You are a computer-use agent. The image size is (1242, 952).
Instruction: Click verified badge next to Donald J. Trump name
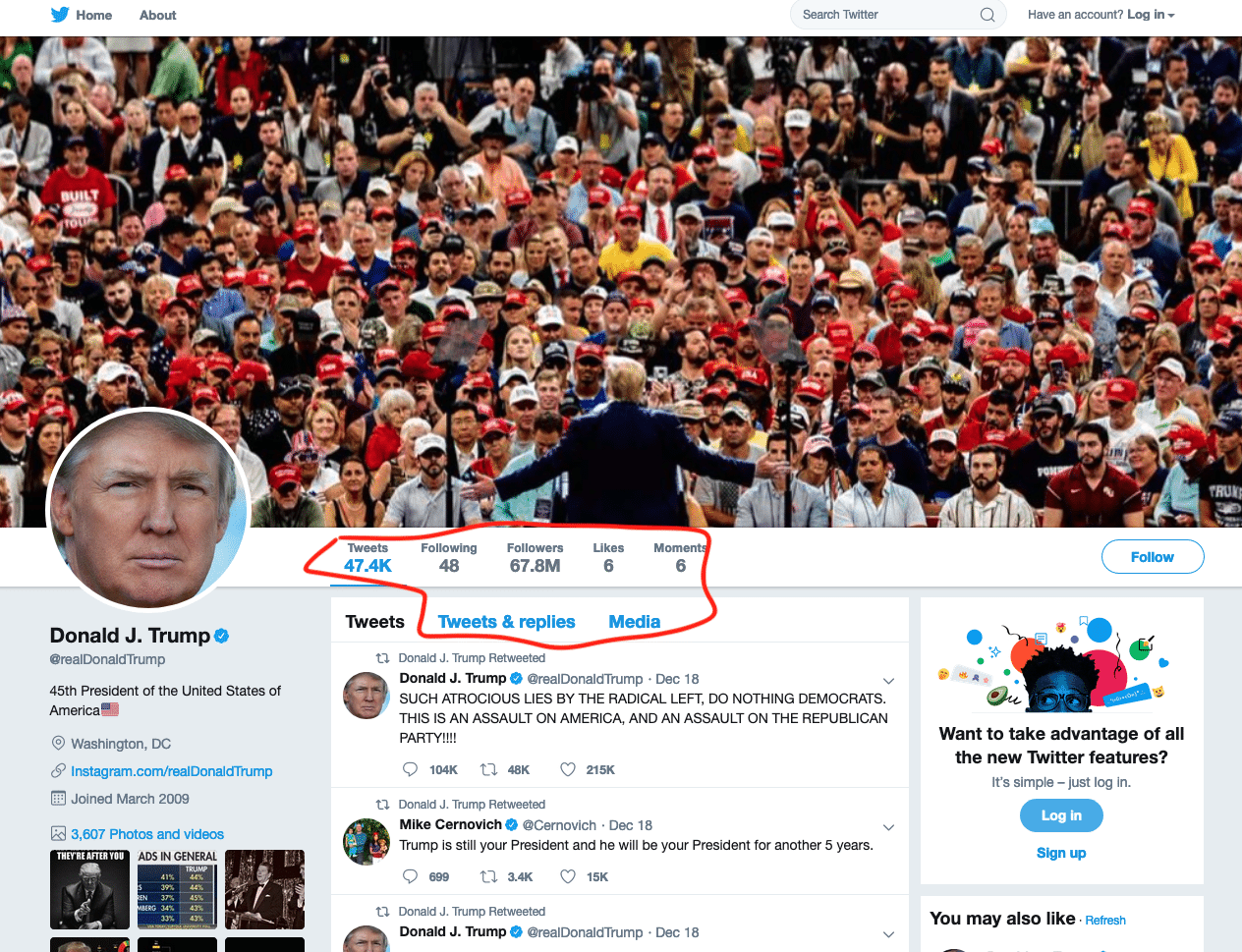pos(222,636)
